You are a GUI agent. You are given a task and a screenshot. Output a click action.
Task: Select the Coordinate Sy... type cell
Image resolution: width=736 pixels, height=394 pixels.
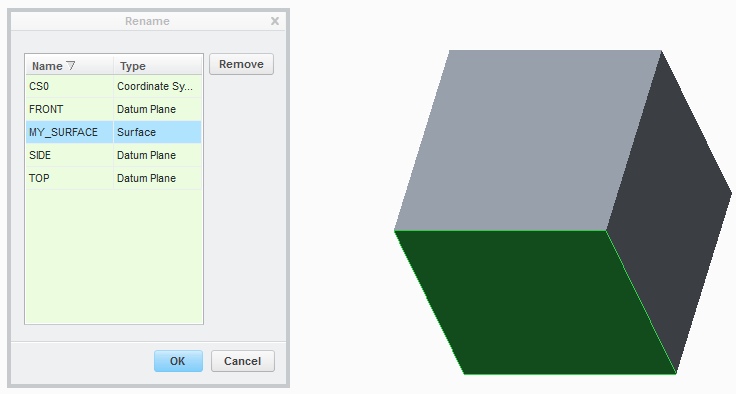coord(158,86)
